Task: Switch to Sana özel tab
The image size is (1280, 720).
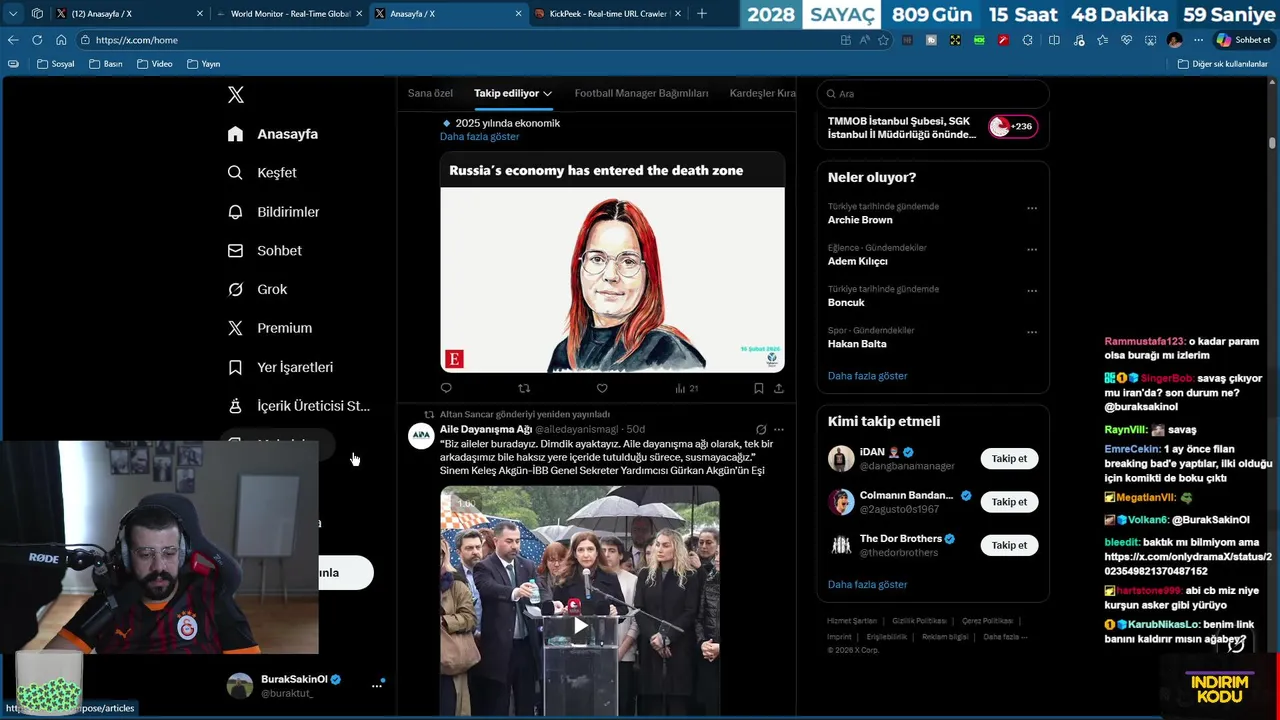Action: [430, 93]
